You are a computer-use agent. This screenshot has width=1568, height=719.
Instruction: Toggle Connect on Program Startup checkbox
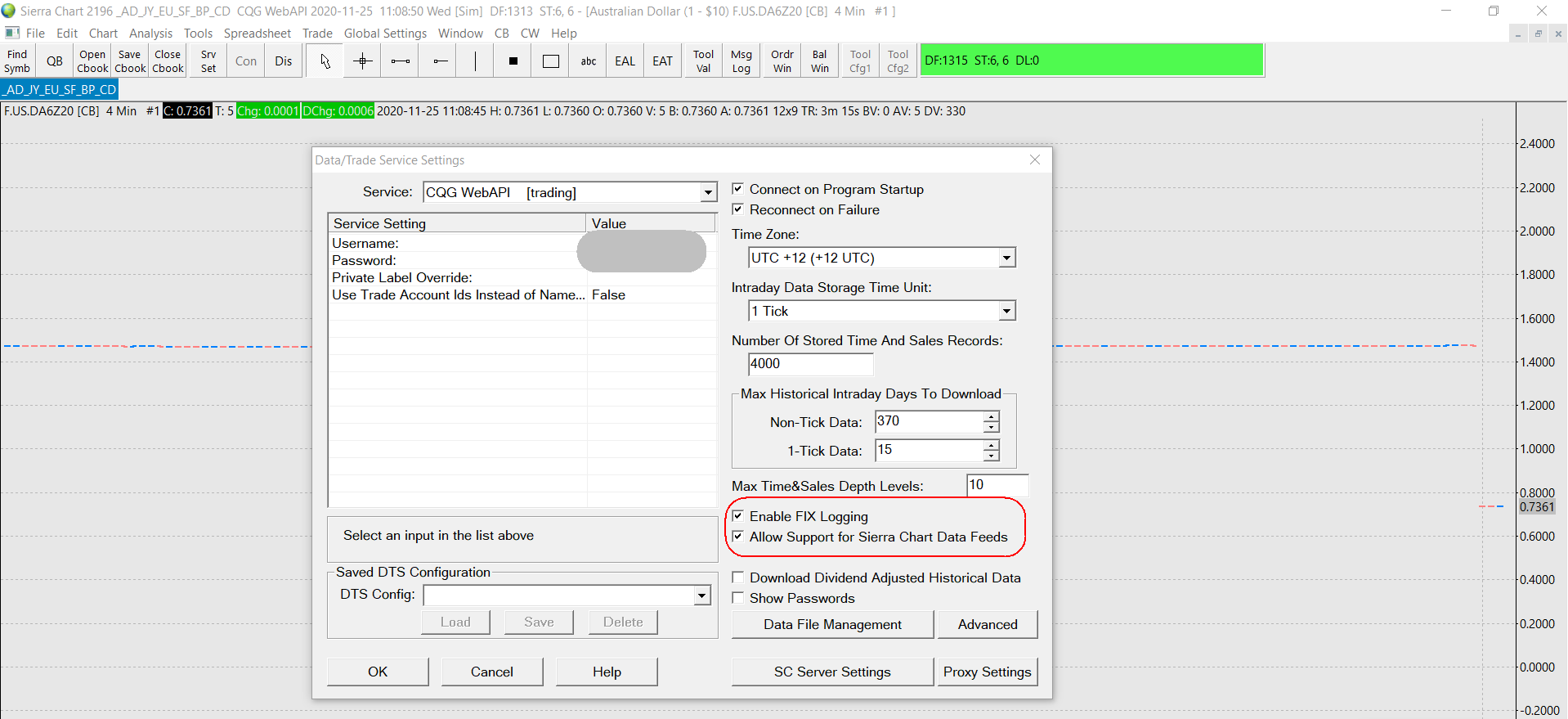coord(737,189)
